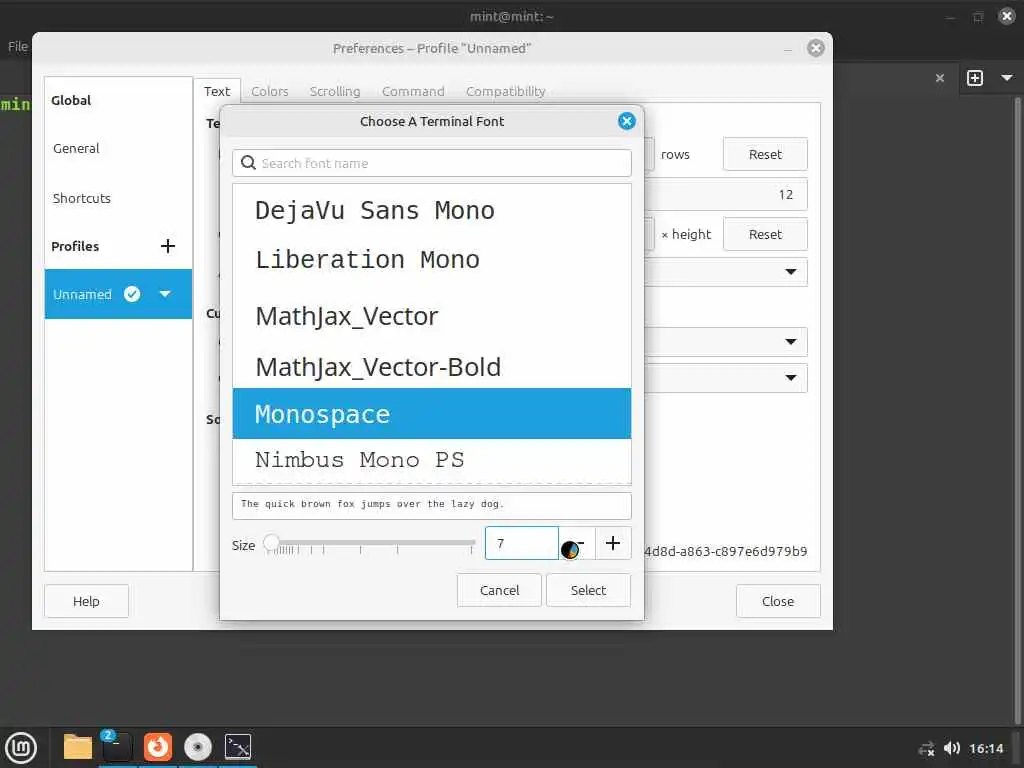Confirm font with Select button
This screenshot has width=1024, height=768.
588,590
